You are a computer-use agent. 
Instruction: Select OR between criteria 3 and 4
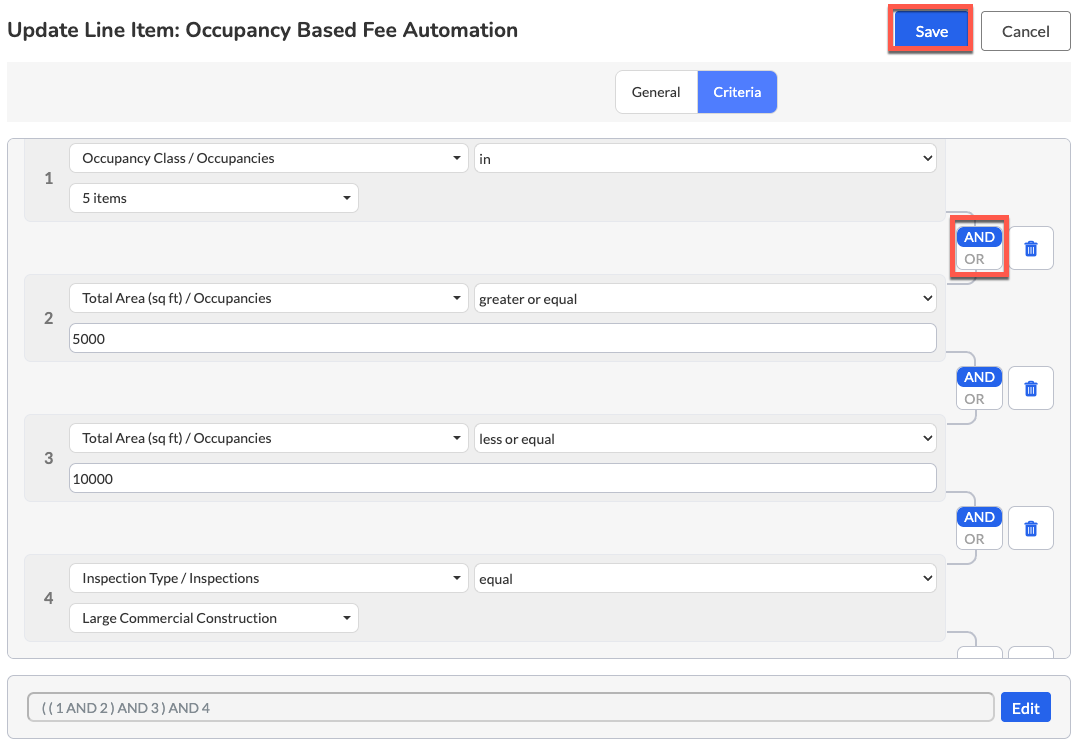[974, 539]
